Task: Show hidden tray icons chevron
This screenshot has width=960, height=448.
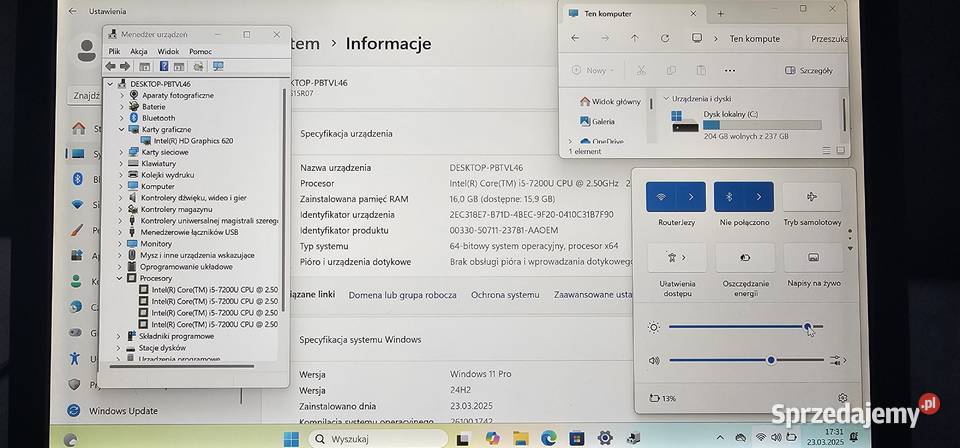Action: click(x=720, y=438)
